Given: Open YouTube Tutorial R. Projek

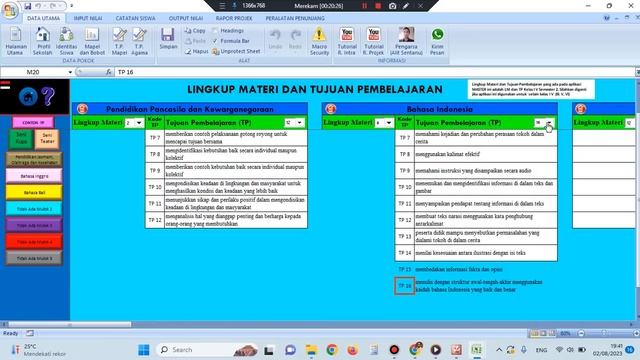Looking at the screenshot, I should tap(373, 41).
